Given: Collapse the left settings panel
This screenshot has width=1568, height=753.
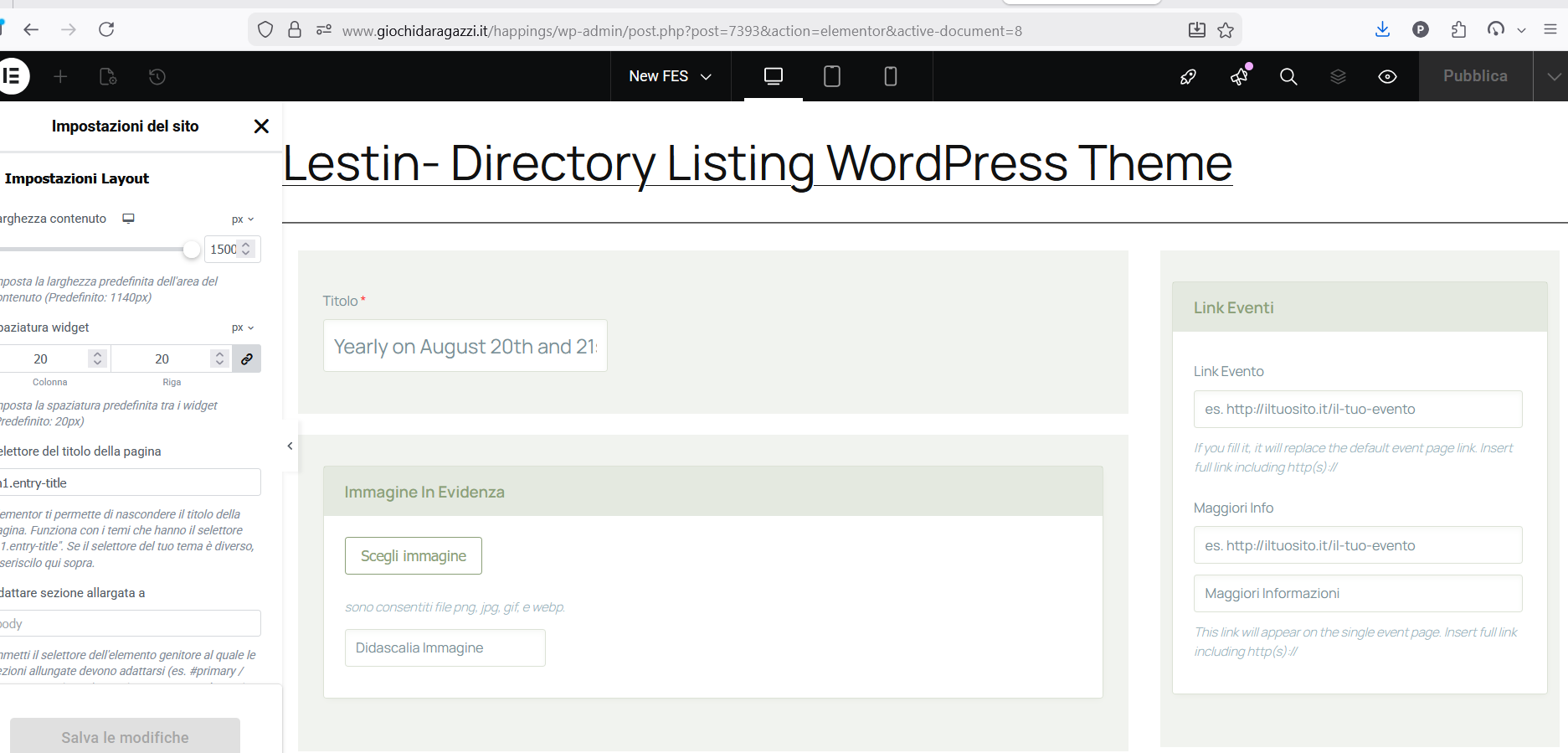Looking at the screenshot, I should (290, 446).
